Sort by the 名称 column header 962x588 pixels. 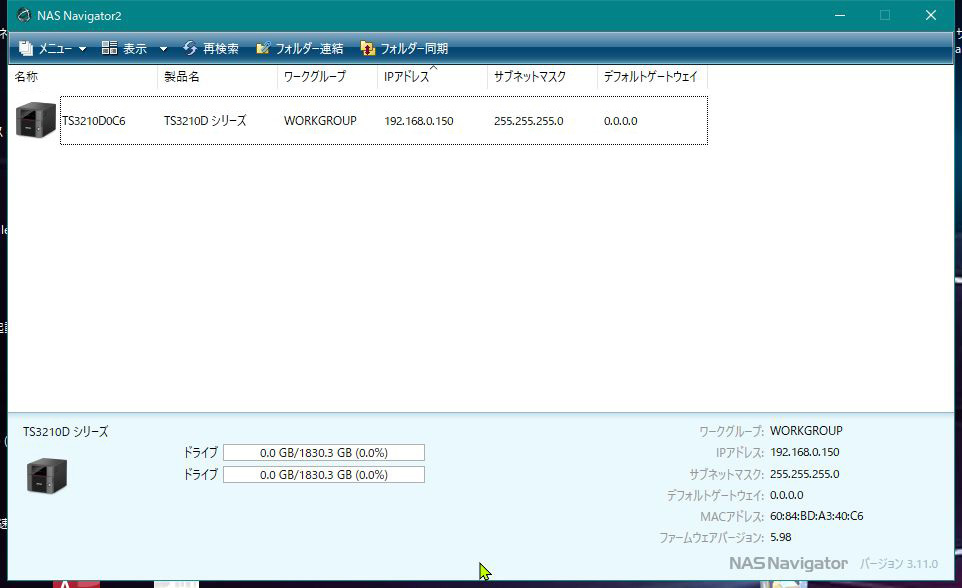pos(83,77)
